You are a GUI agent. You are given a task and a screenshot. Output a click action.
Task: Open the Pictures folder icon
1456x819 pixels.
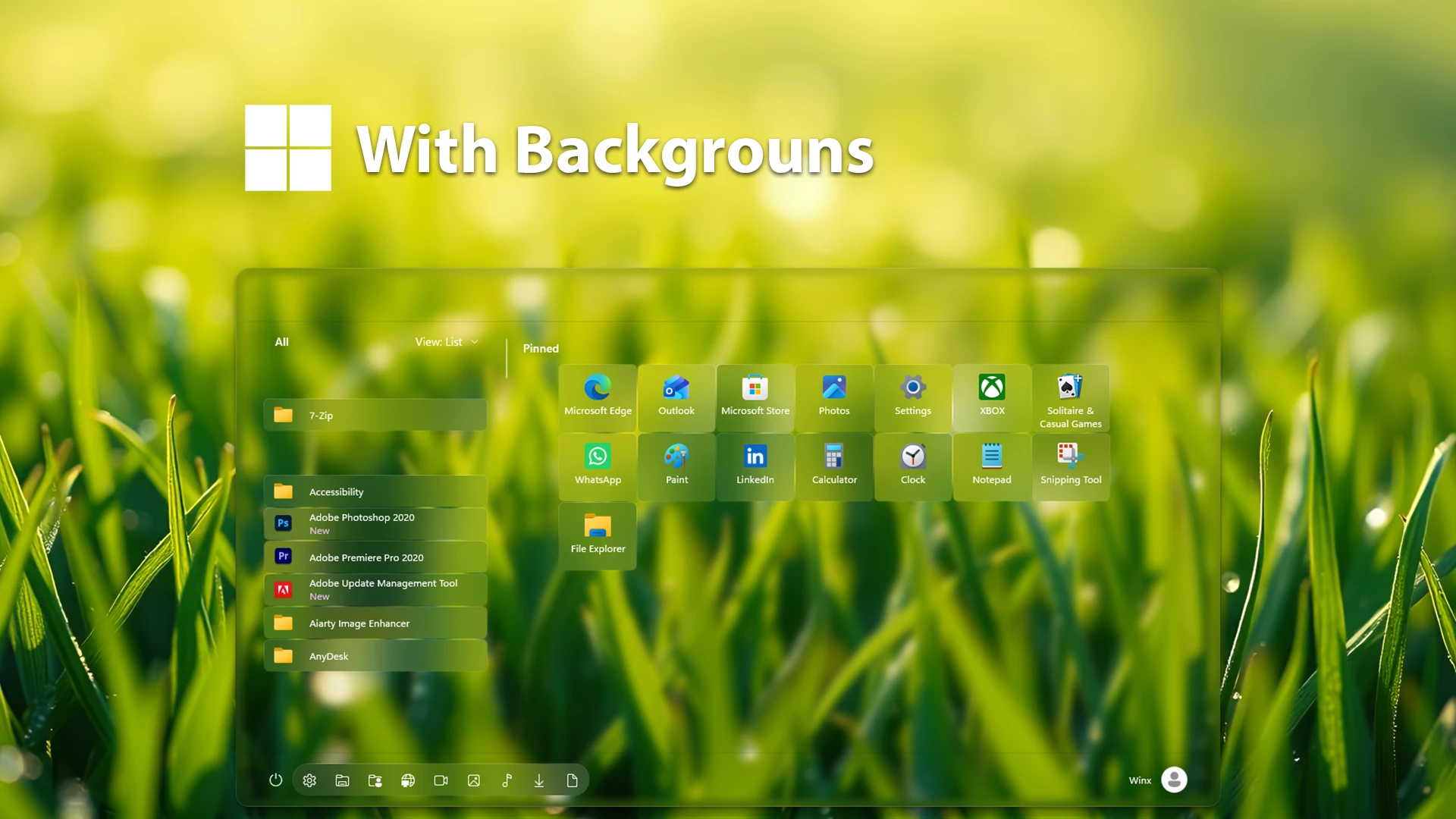click(x=474, y=780)
